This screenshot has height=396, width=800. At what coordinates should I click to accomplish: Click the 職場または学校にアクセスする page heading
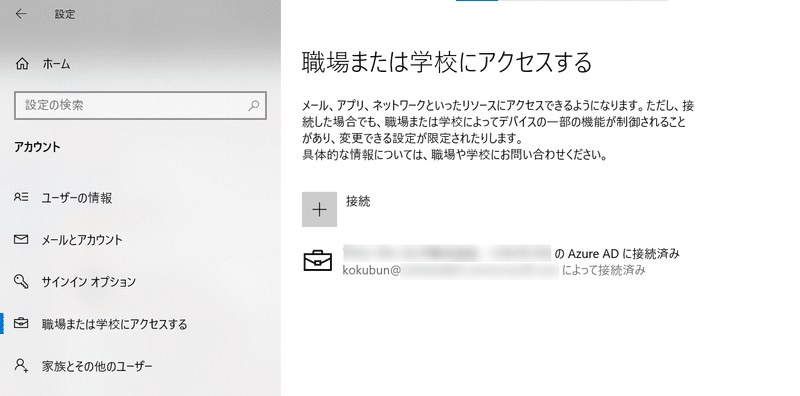pyautogui.click(x=447, y=62)
